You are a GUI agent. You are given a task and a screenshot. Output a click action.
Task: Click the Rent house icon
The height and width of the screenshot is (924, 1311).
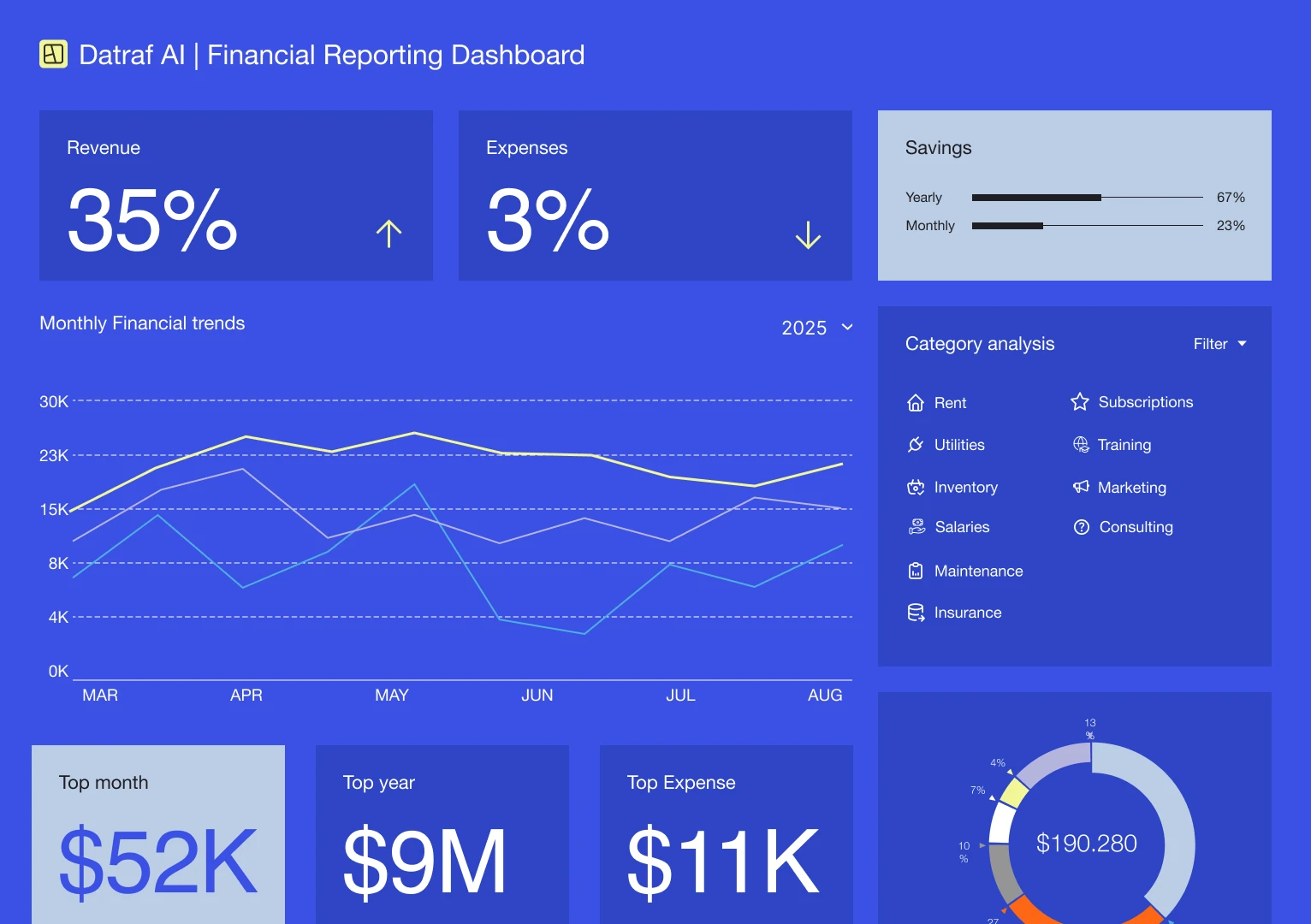click(x=916, y=403)
